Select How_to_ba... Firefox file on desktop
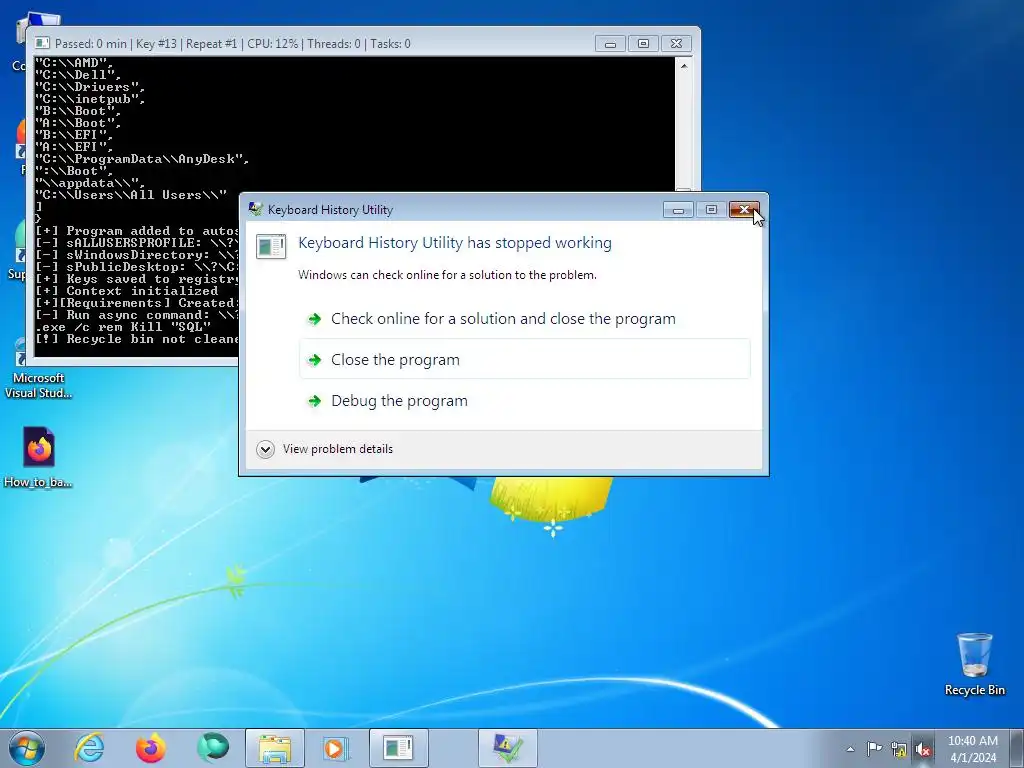Viewport: 1024px width, 768px height. [x=38, y=458]
